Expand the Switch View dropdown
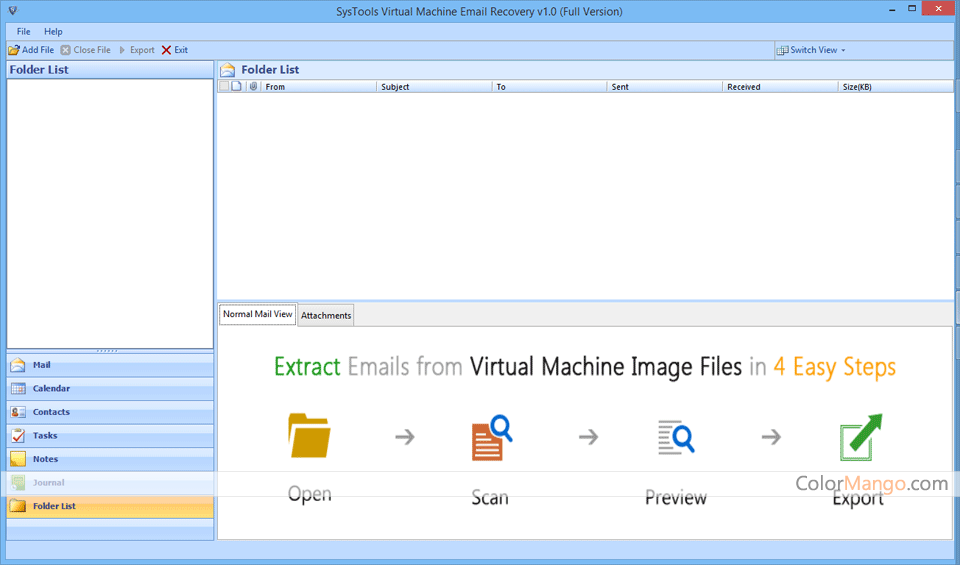 [x=812, y=50]
